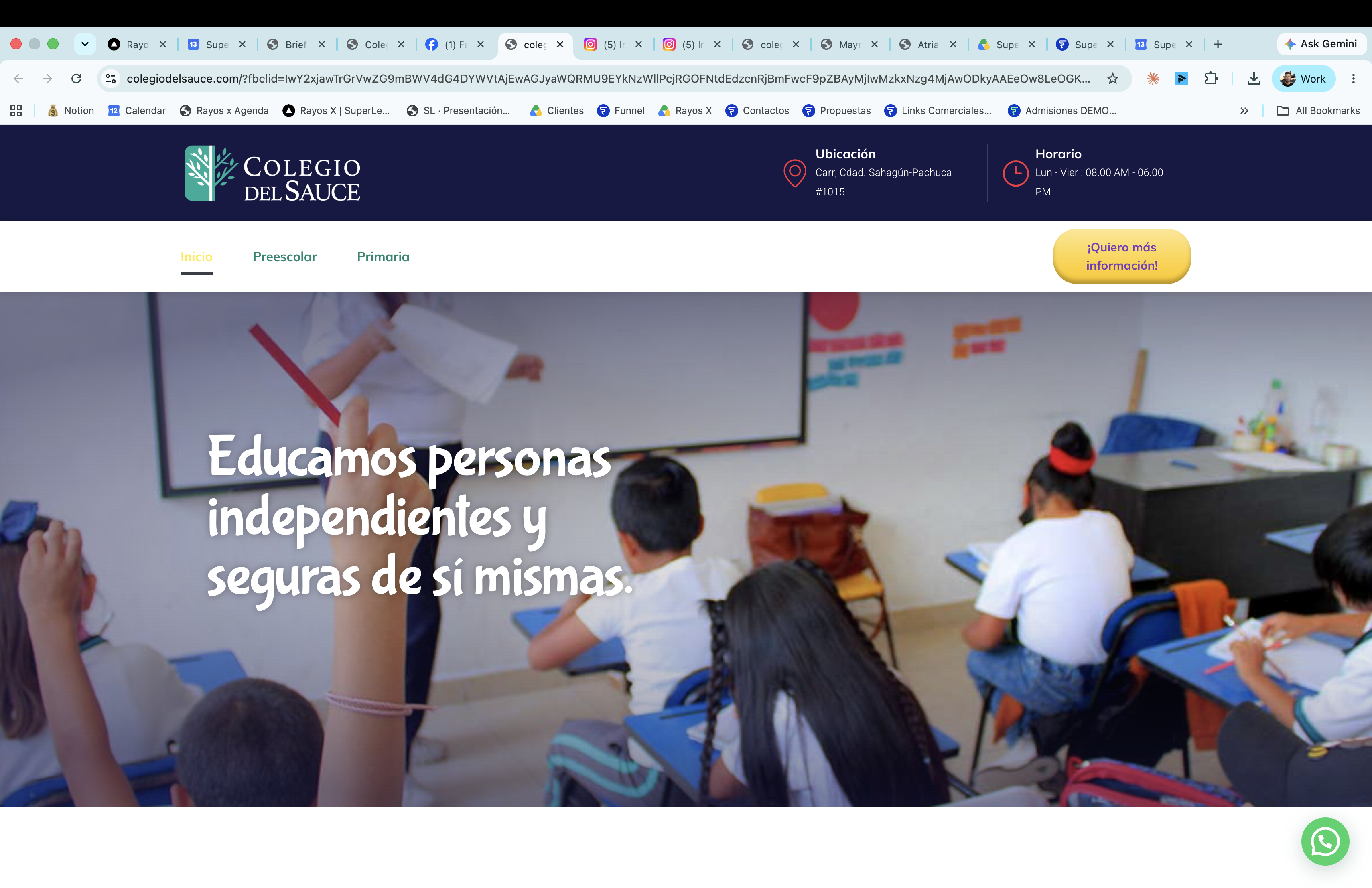Click ¡Quiero más información! button

click(1121, 256)
